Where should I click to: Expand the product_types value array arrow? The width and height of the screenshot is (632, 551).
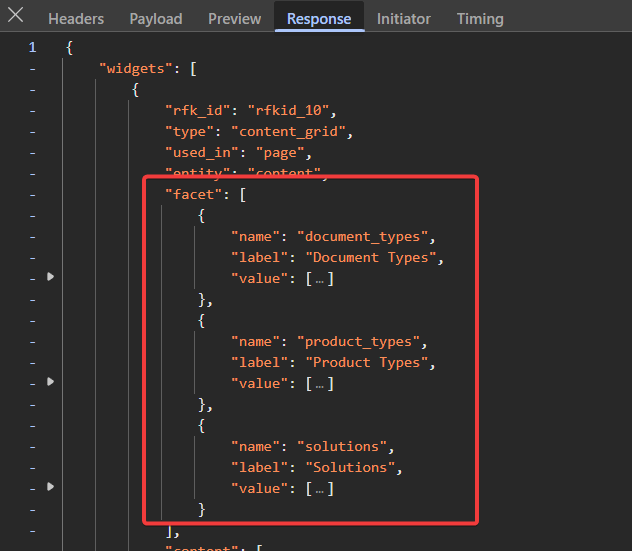point(51,382)
